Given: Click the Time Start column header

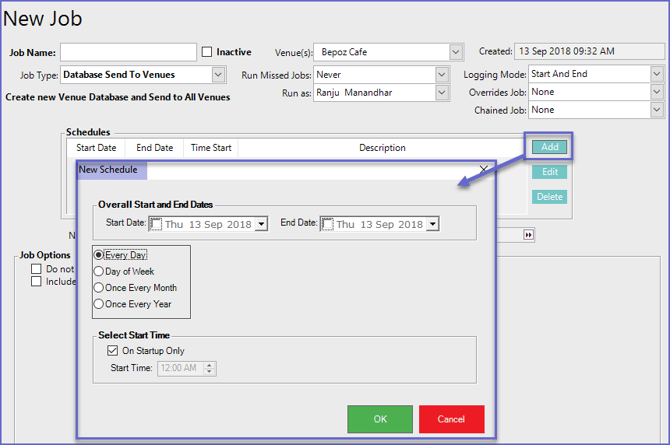Looking at the screenshot, I should point(211,148).
